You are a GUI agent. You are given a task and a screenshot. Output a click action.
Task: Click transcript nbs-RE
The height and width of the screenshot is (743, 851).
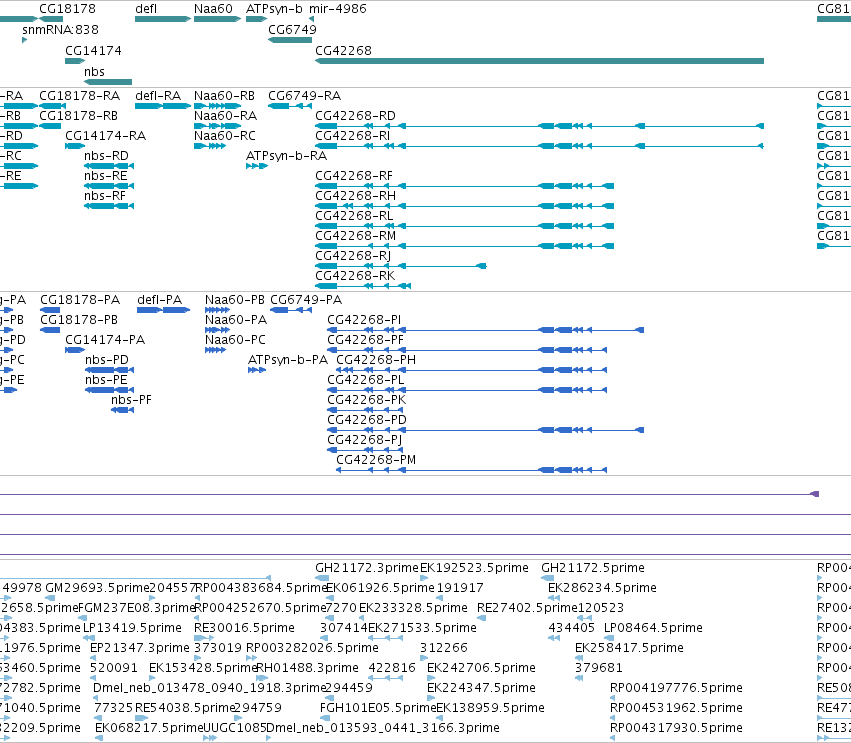(x=109, y=186)
